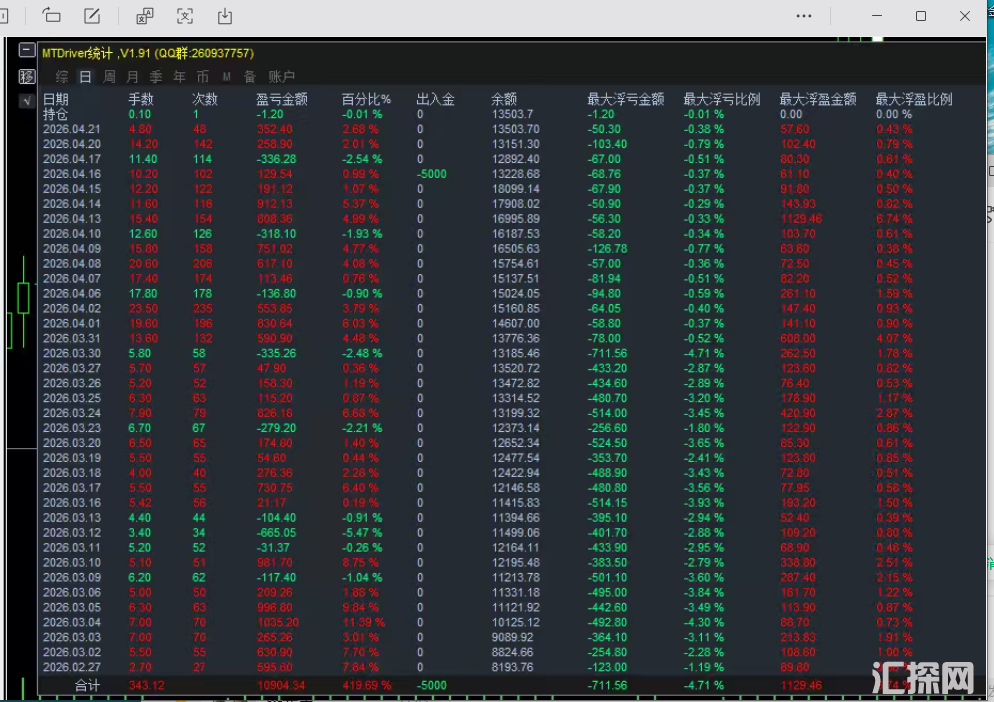This screenshot has width=994, height=702.
Task: Select the 2026.04.21 date row
Action: [x=72, y=129]
